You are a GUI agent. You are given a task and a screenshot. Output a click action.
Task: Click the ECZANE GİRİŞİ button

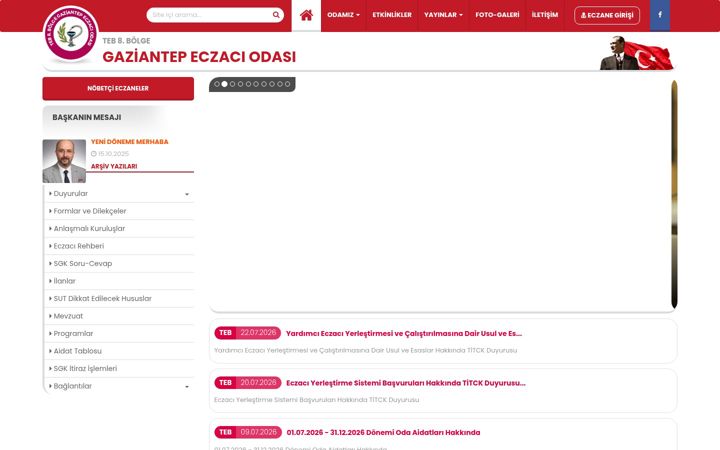pyautogui.click(x=607, y=15)
